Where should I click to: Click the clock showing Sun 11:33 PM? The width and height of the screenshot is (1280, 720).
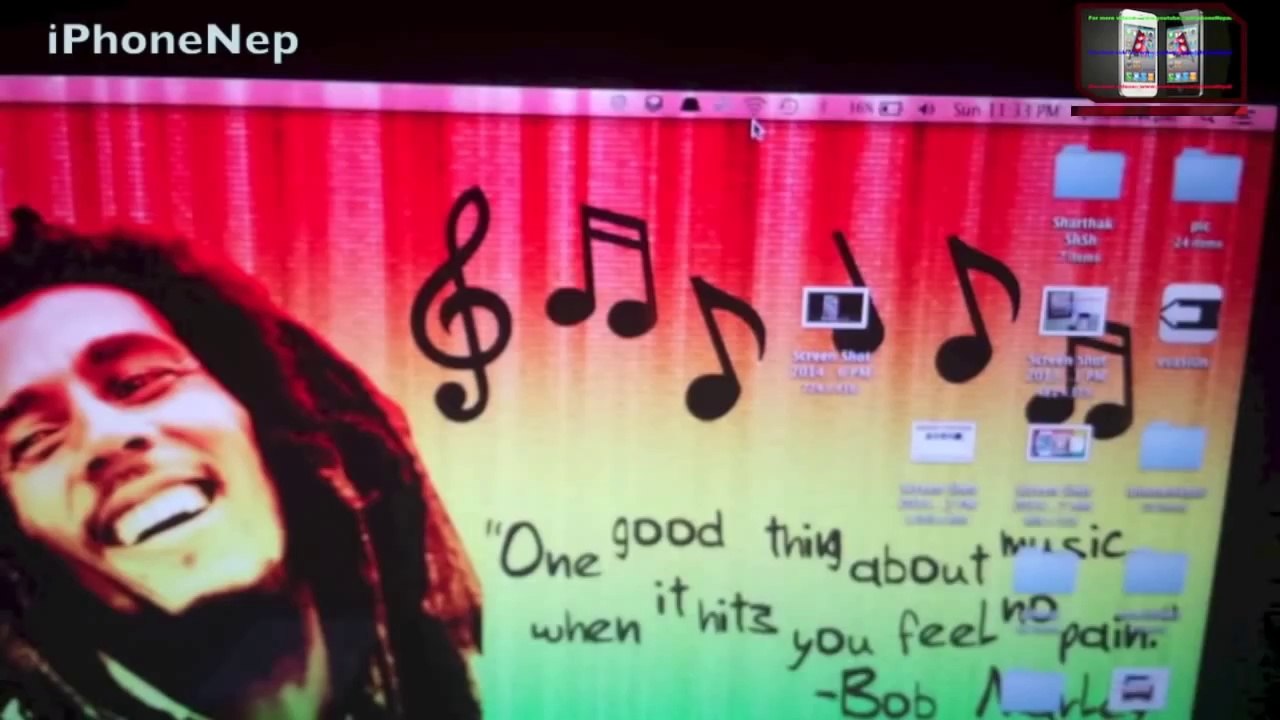pos(1005,110)
